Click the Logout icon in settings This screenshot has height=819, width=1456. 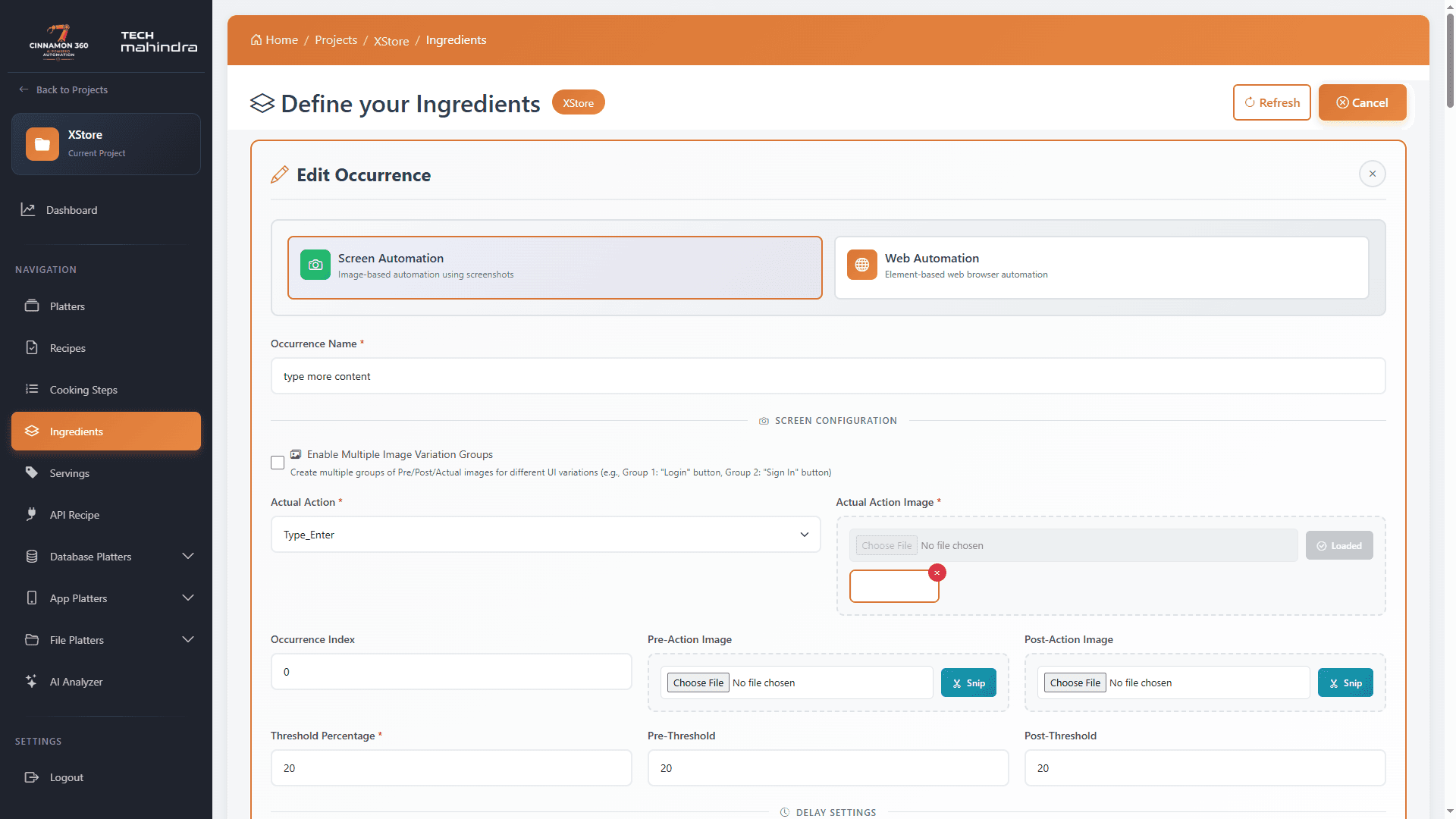click(x=32, y=777)
